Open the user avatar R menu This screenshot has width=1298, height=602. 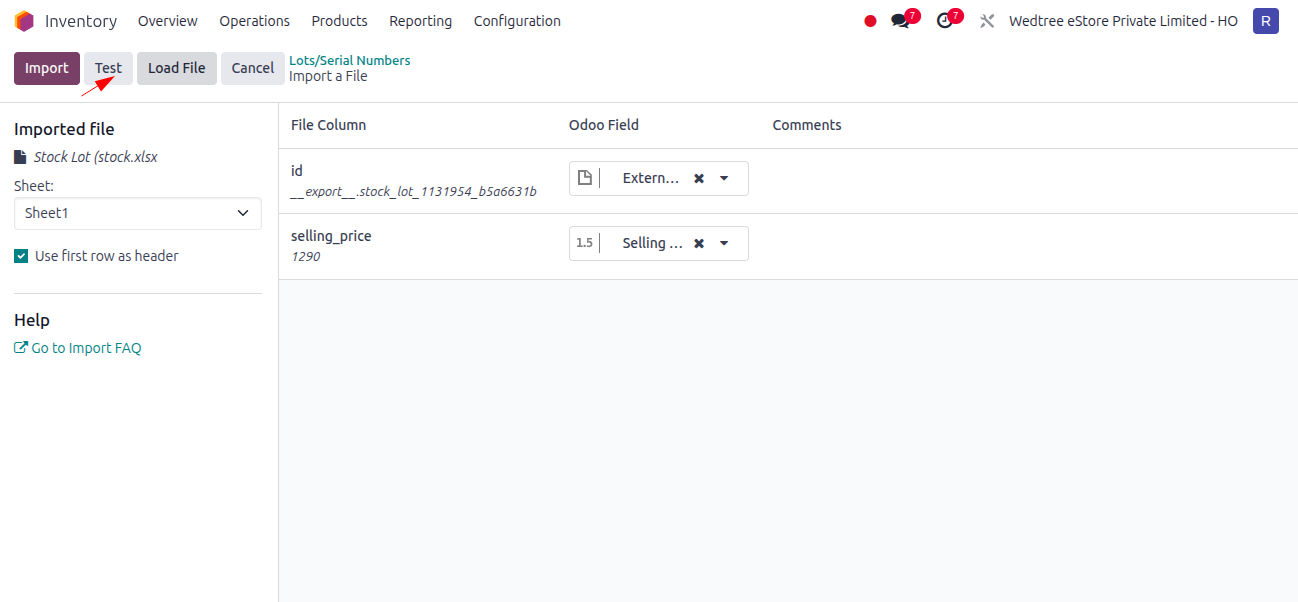pyautogui.click(x=1266, y=21)
